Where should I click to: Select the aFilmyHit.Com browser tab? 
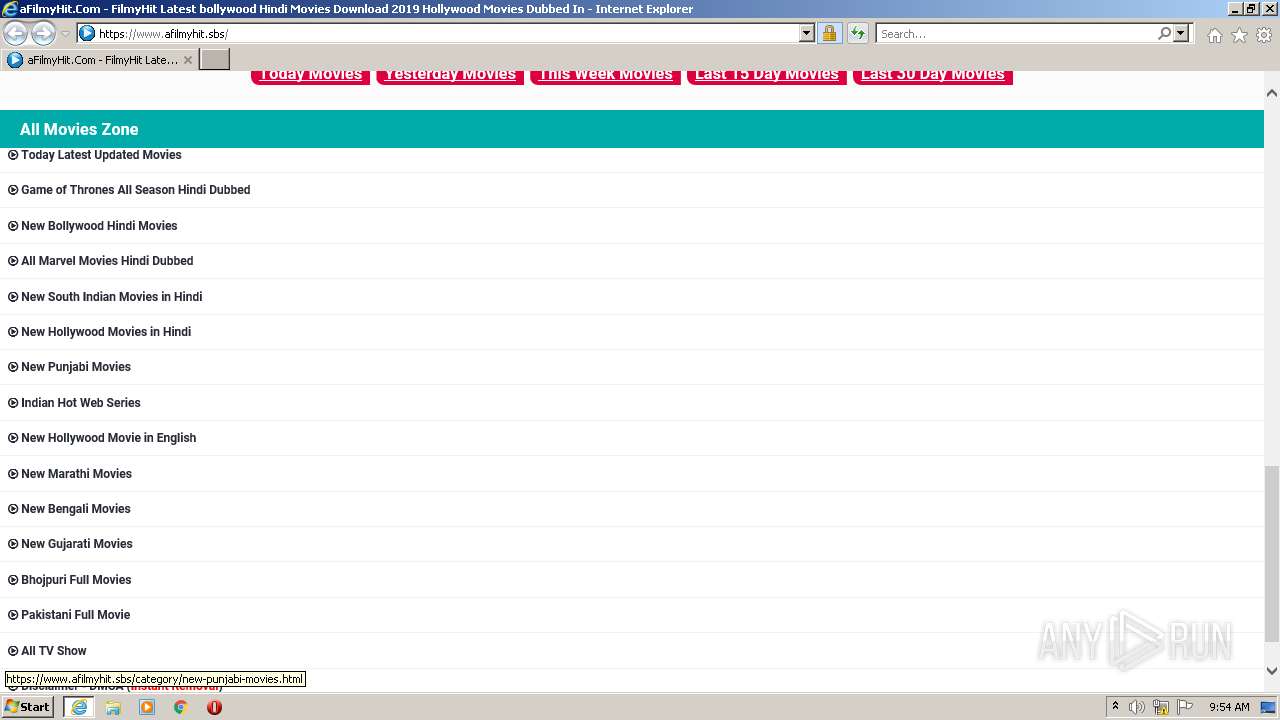click(x=99, y=60)
